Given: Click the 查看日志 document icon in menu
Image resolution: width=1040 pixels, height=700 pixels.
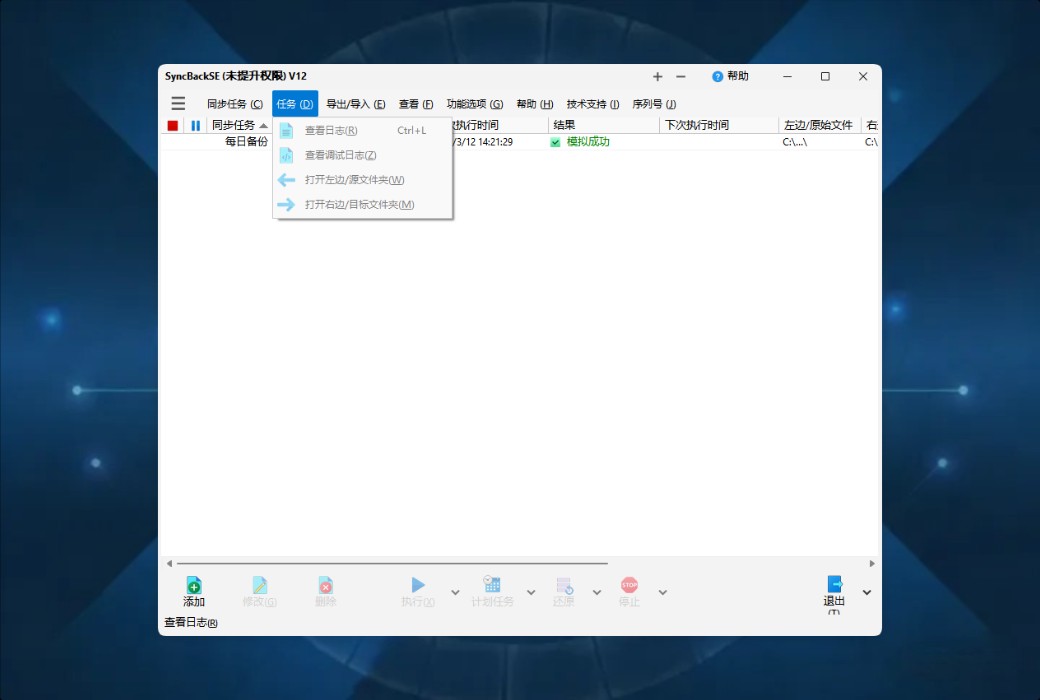Looking at the screenshot, I should point(287,130).
